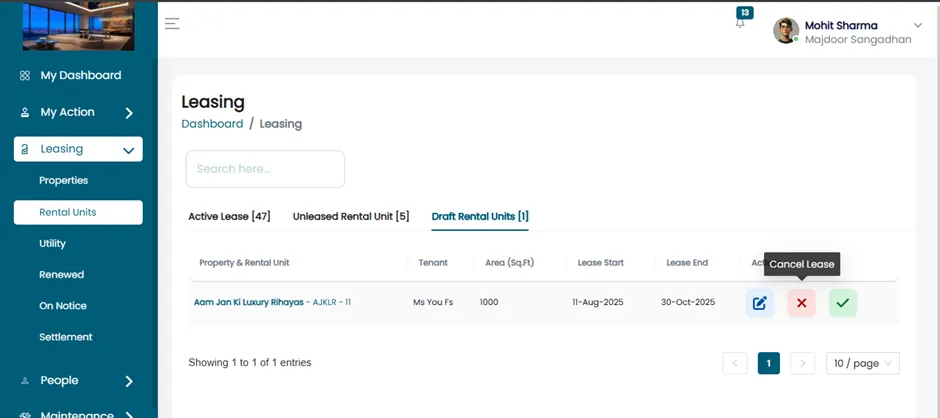The height and width of the screenshot is (418, 940).
Task: Click the Maintenance icon in sidebar
Action: point(25,414)
